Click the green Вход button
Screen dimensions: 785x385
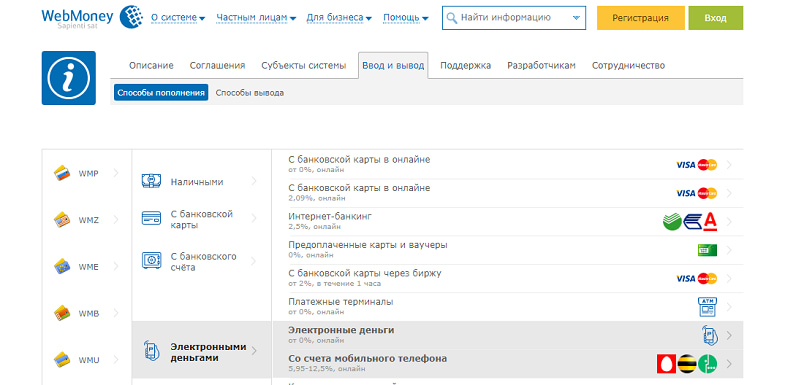click(715, 18)
